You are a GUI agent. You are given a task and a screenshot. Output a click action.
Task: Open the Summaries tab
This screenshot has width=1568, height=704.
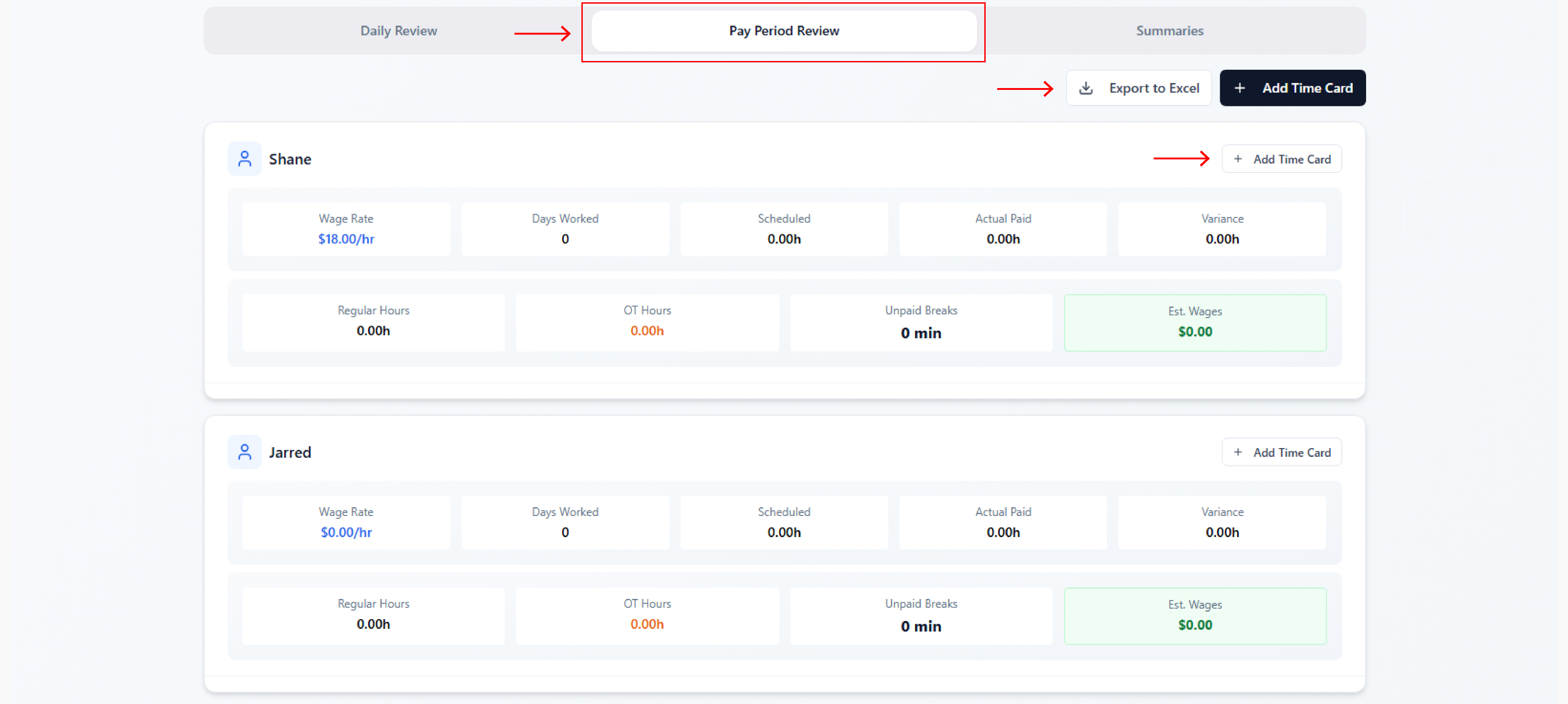(1169, 31)
